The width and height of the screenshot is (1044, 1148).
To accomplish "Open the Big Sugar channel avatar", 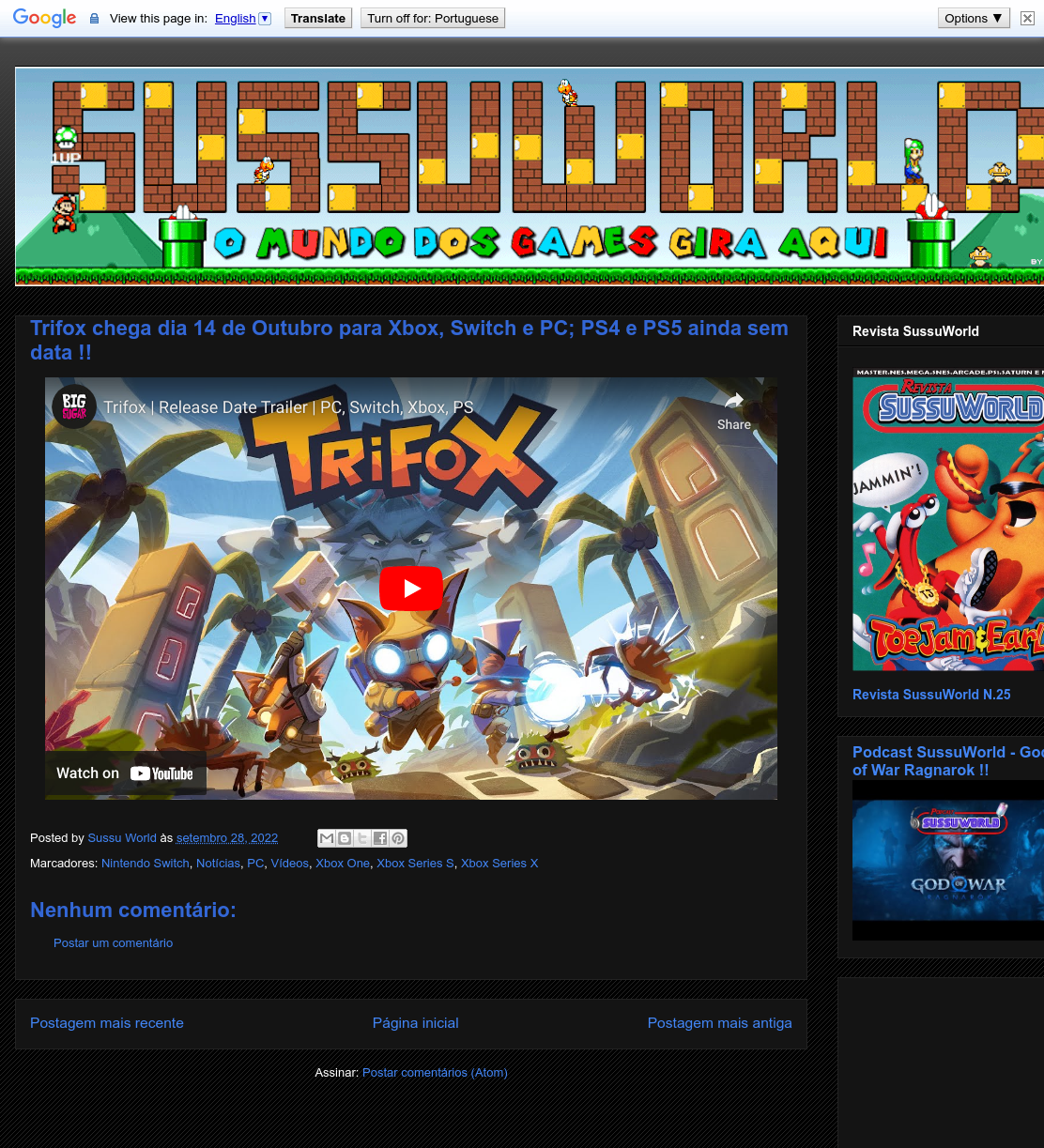I will 74,406.
